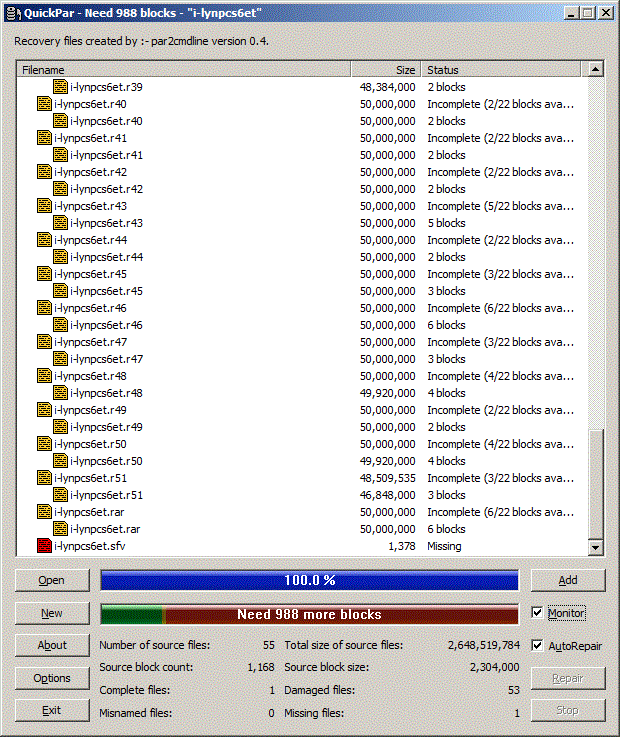Click the size value 46,848,000
Image resolution: width=620 pixels, height=737 pixels.
pyautogui.click(x=388, y=495)
